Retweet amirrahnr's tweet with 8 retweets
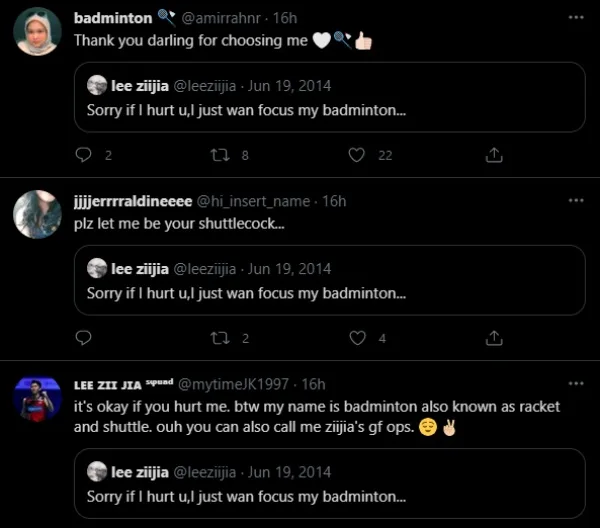The image size is (600, 528). click(220, 155)
